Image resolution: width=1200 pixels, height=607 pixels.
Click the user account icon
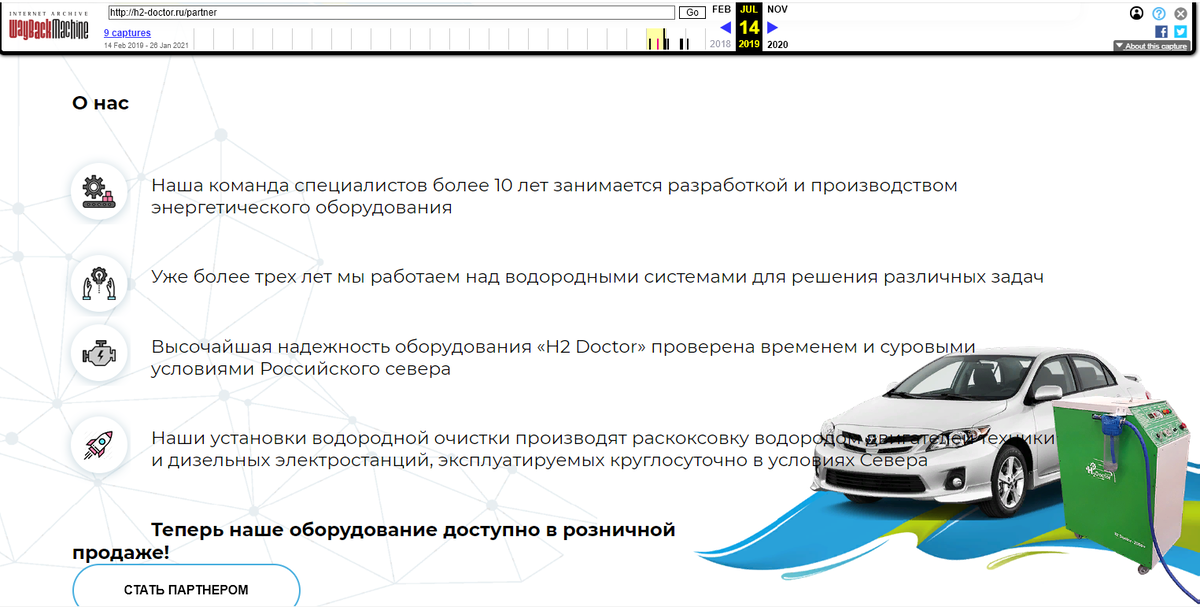1137,13
